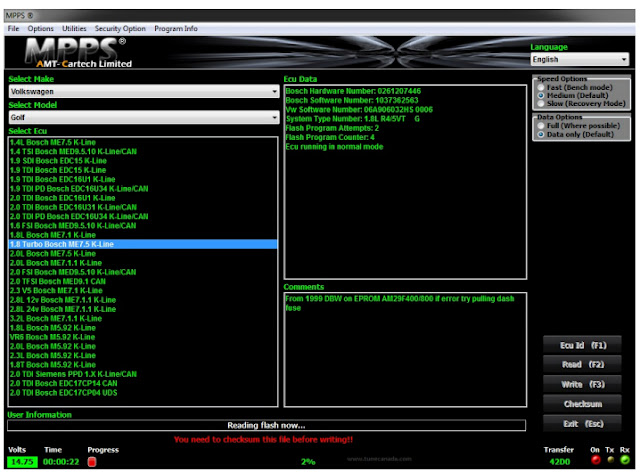The image size is (640, 473).
Task: Select highlighted 1.8 Turbo Bosch ME7.5 K-Line
Action: [x=142, y=244]
